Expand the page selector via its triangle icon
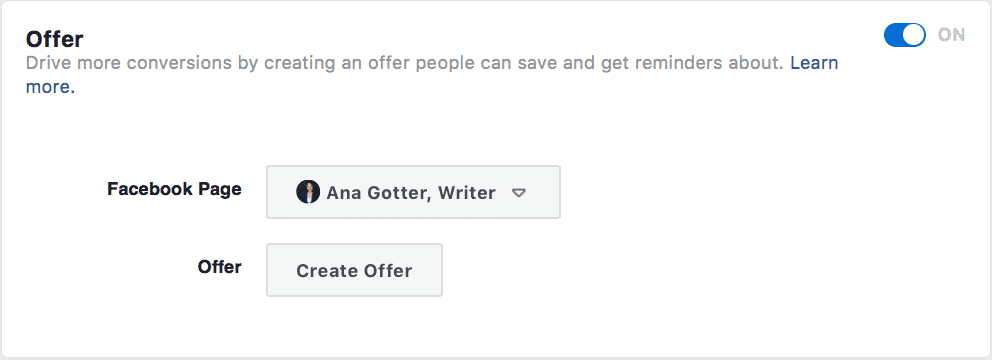Viewport: 992px width, 360px height. coord(519,193)
